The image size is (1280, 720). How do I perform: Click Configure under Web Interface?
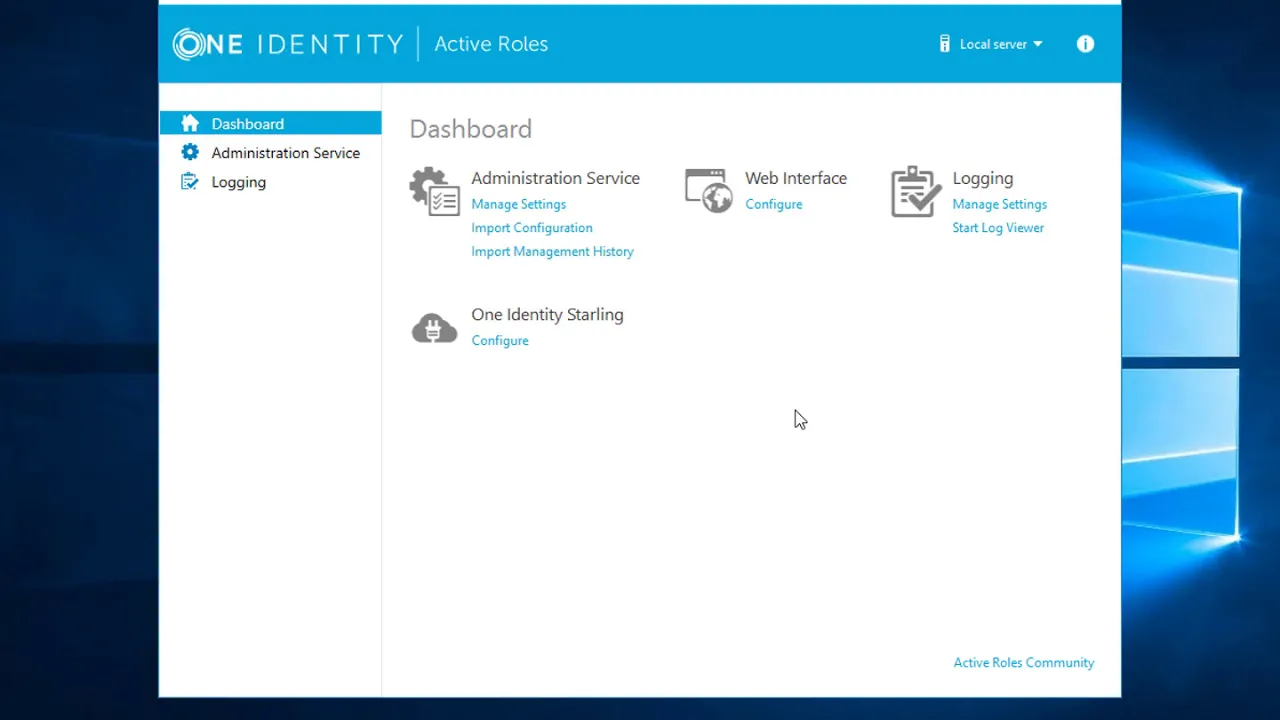(x=773, y=204)
